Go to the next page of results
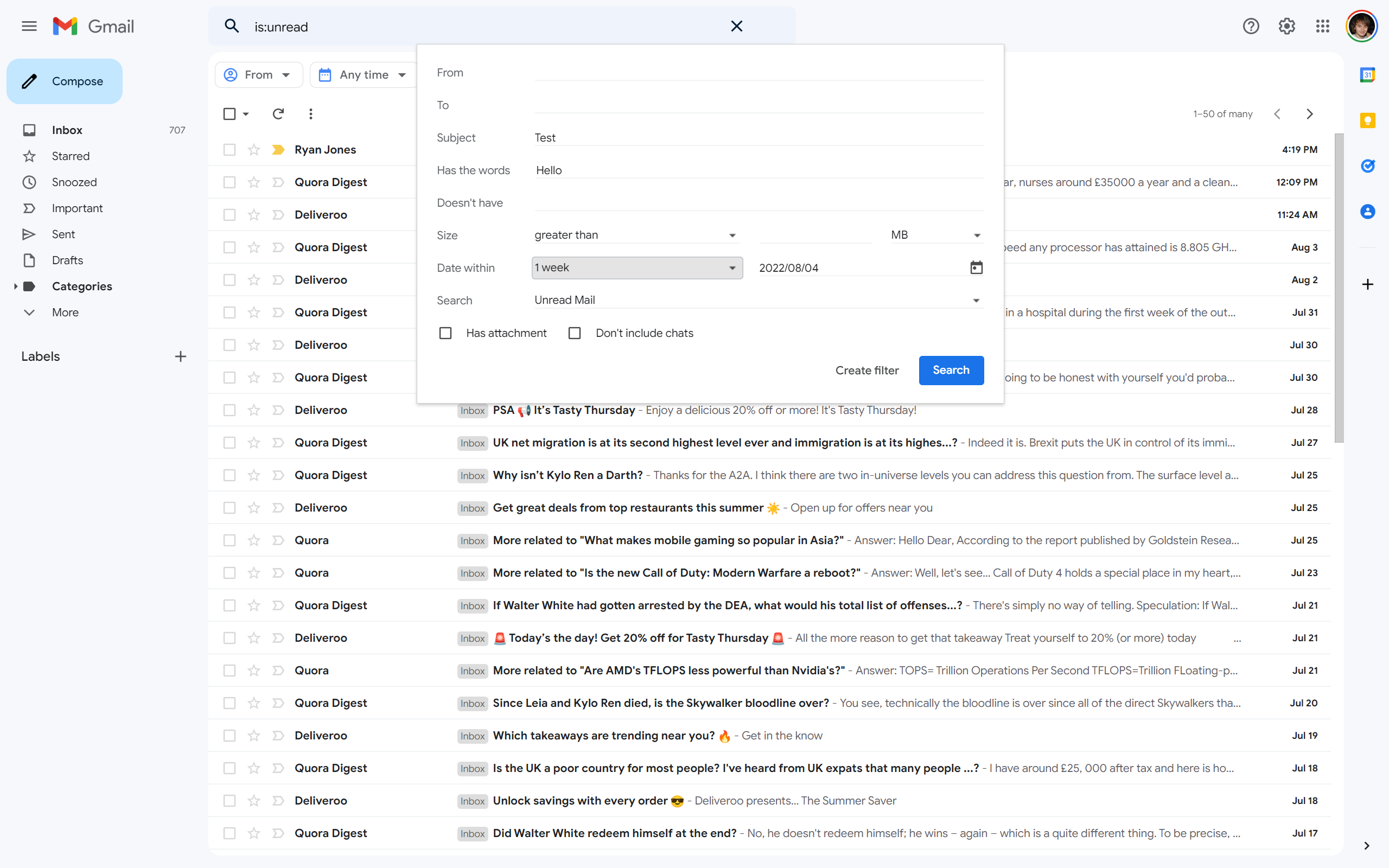Image resolution: width=1389 pixels, height=868 pixels. pyautogui.click(x=1310, y=114)
